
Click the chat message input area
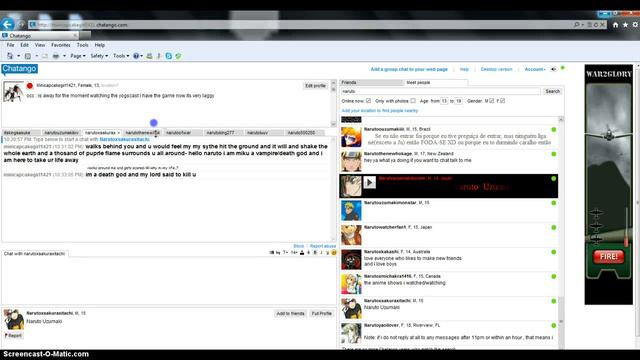coord(168,280)
